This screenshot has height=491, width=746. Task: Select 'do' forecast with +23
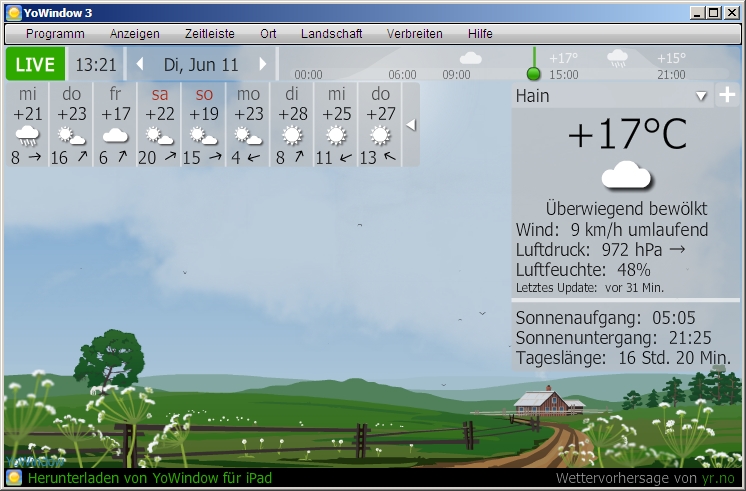[x=71, y=125]
